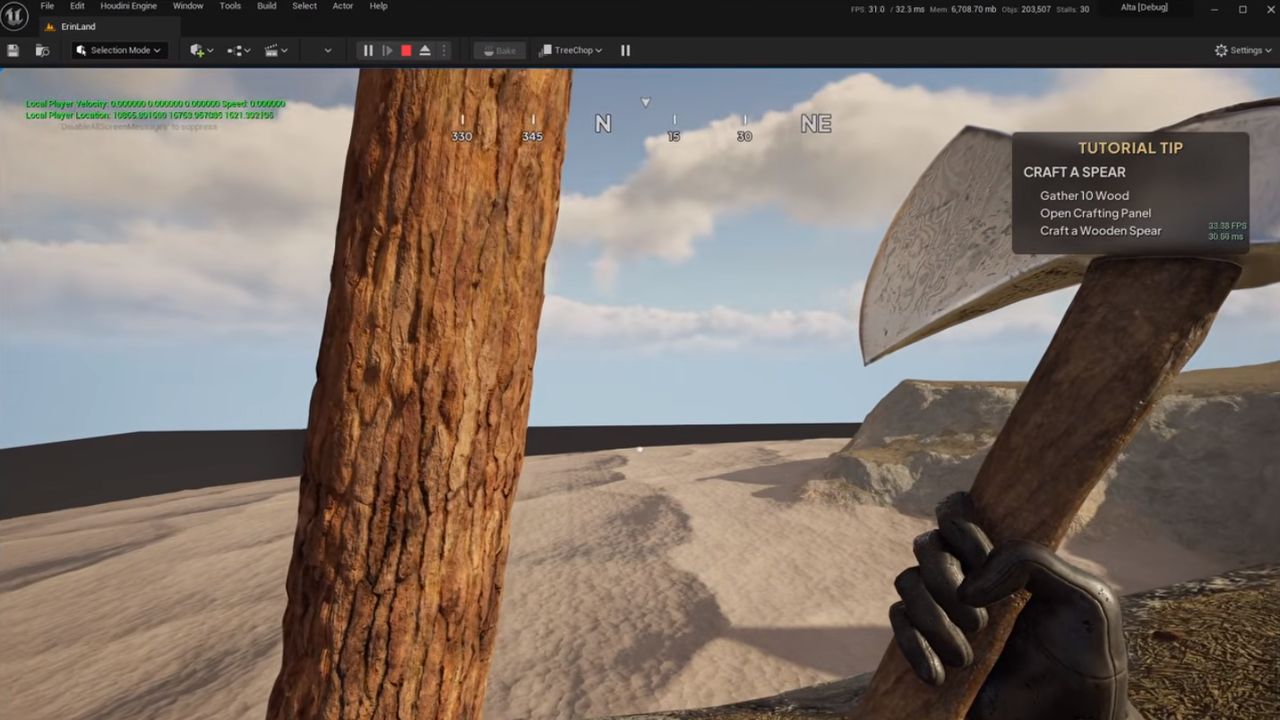The height and width of the screenshot is (720, 1280).
Task: Click the add content cube icon
Action: pyautogui.click(x=201, y=50)
